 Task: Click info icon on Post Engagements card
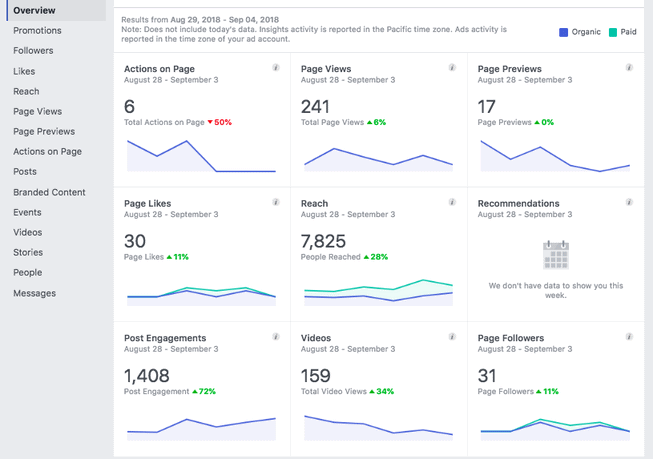276,337
